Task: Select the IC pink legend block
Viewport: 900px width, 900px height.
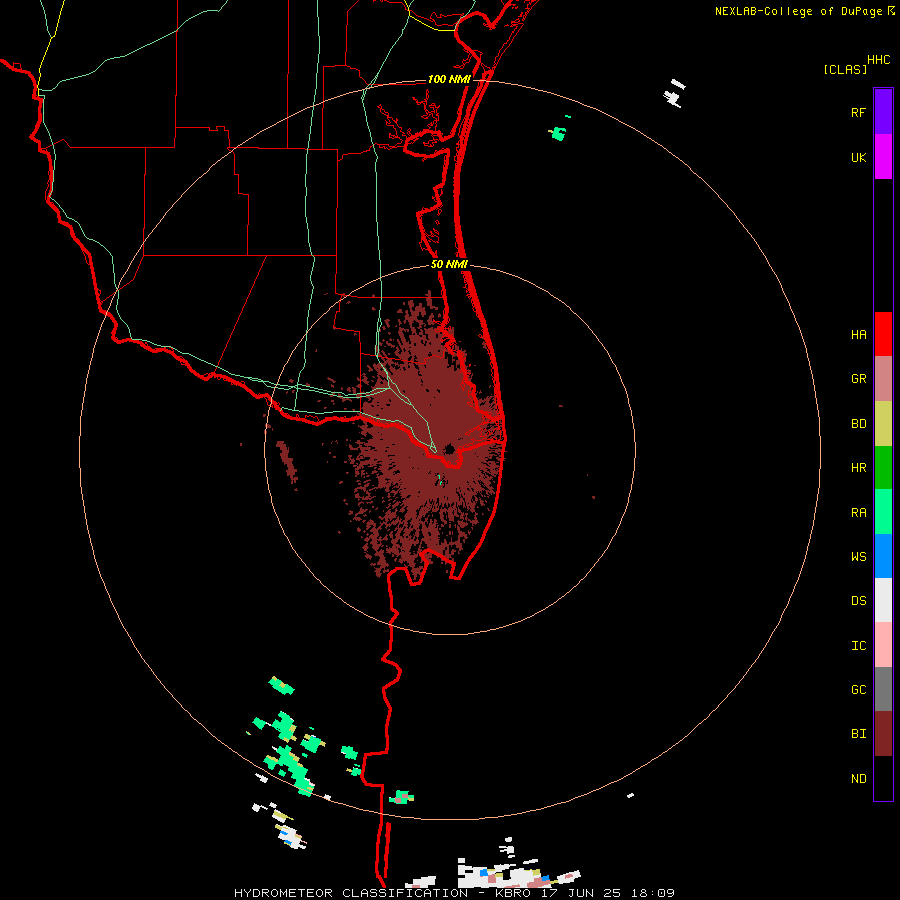Action: click(x=883, y=645)
